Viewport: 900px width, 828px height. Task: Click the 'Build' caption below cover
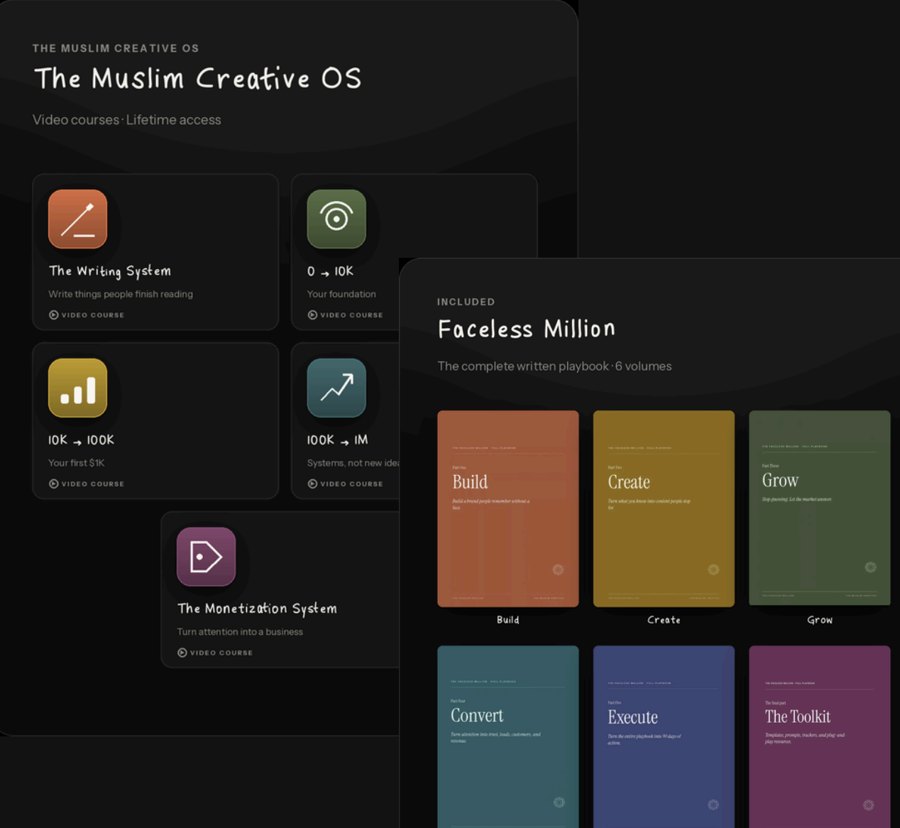(508, 620)
